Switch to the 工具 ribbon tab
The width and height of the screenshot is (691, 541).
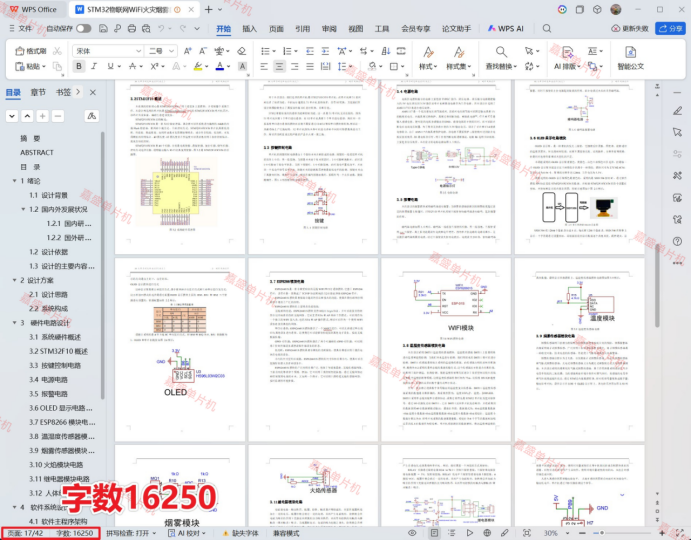[x=382, y=28]
